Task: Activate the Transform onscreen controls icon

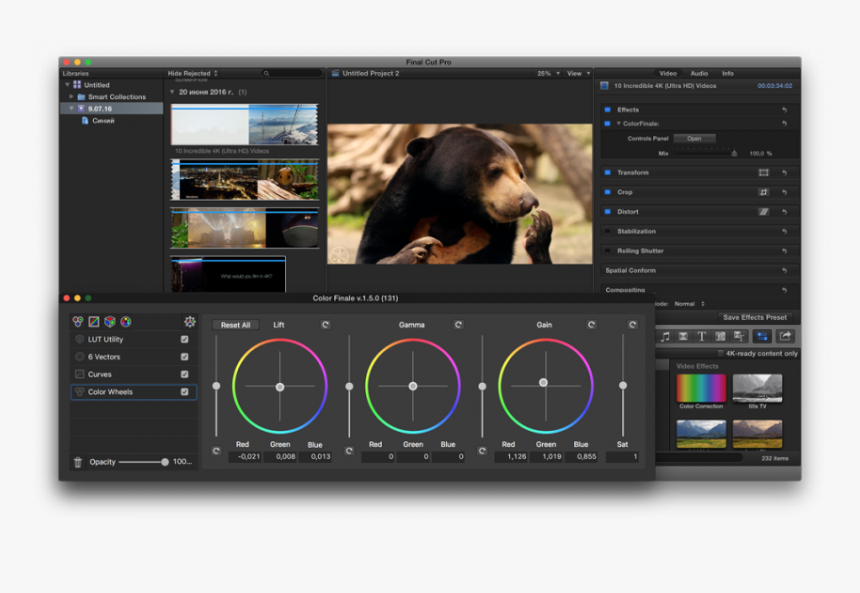Action: 763,173
